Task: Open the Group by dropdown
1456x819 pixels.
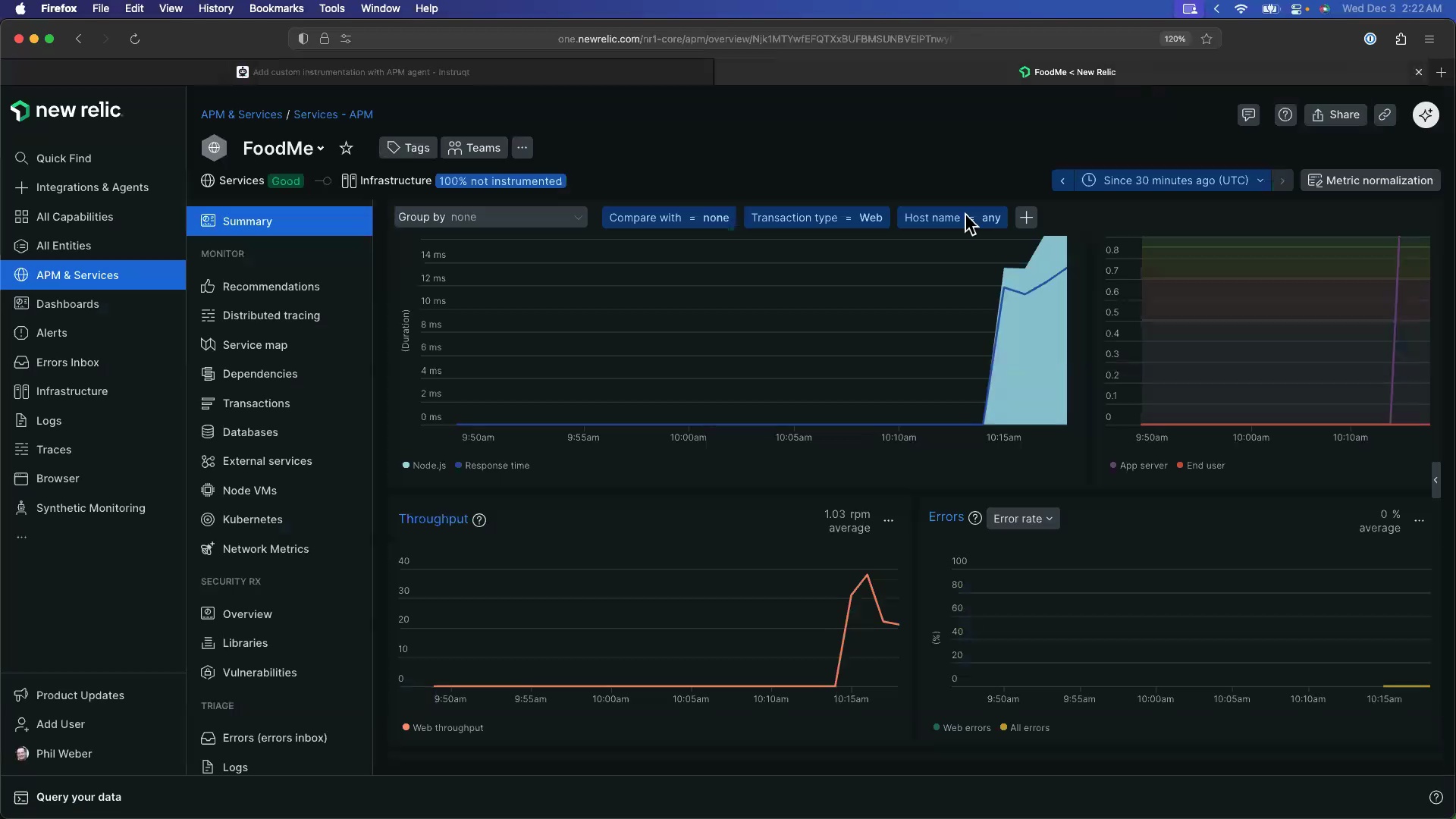Action: pos(490,218)
